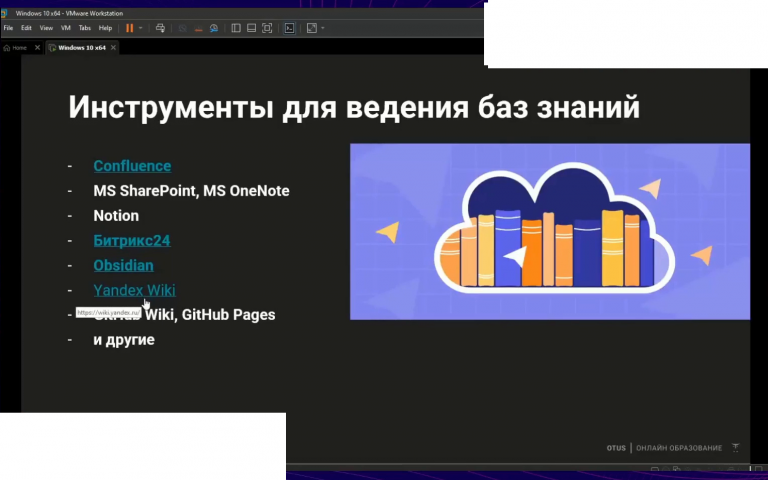Click the Windows 10 x64 tab VM icon

coord(52,48)
